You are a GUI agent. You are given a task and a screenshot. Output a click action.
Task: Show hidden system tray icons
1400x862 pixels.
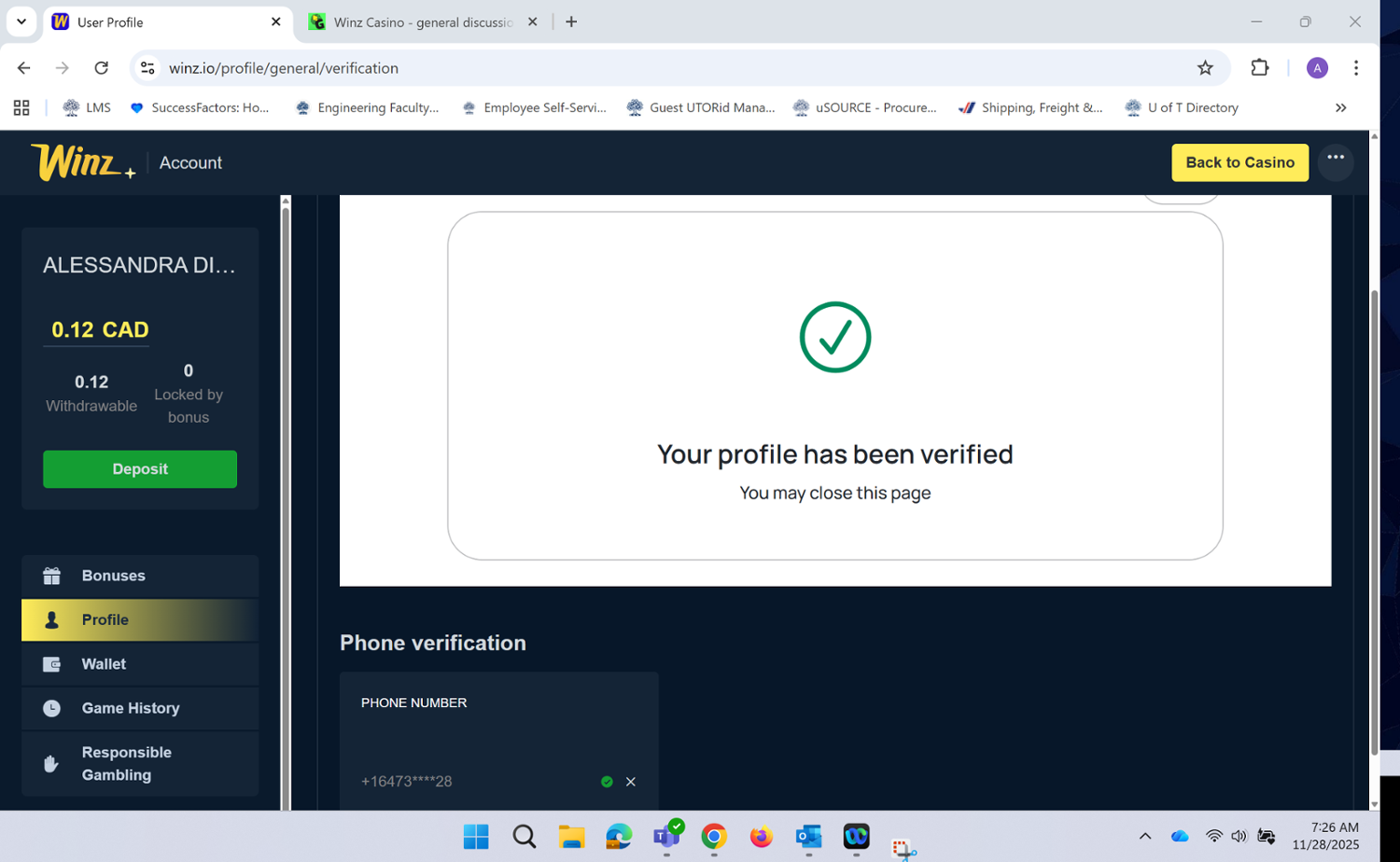(x=1145, y=836)
